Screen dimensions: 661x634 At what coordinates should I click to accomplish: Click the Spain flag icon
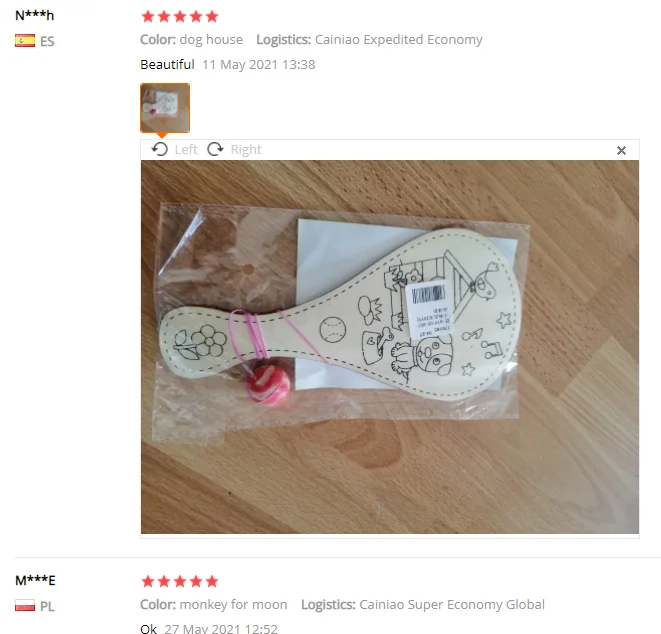tap(25, 41)
